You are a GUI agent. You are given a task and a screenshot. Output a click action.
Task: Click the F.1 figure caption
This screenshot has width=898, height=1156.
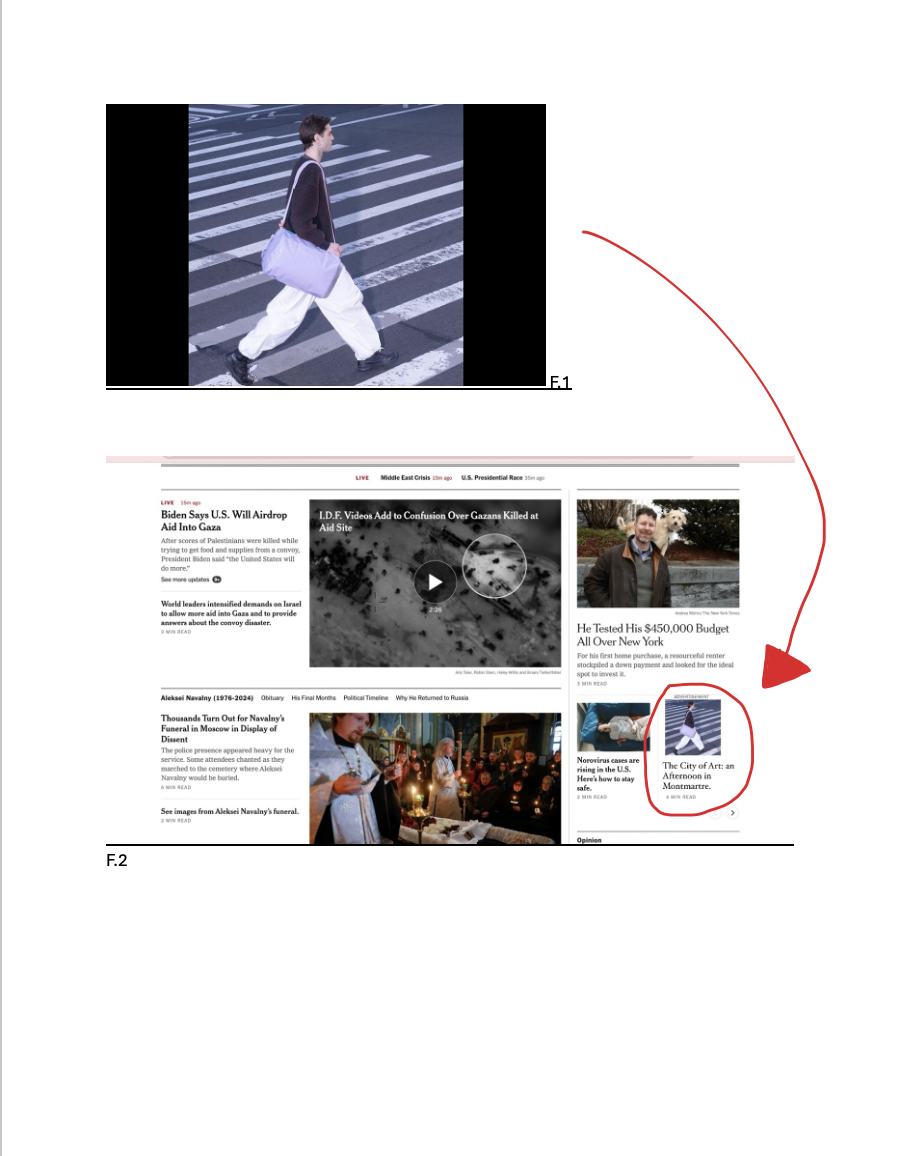tap(560, 382)
